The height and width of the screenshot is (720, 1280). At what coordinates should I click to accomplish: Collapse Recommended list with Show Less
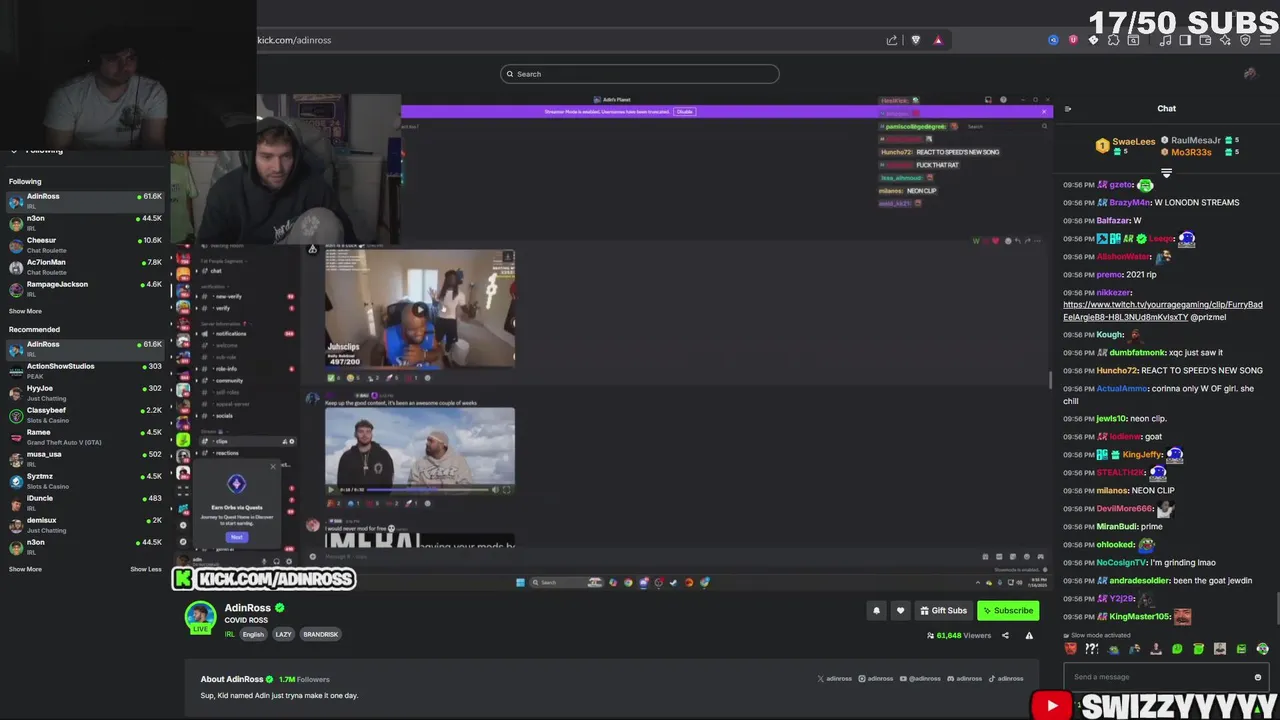point(146,569)
